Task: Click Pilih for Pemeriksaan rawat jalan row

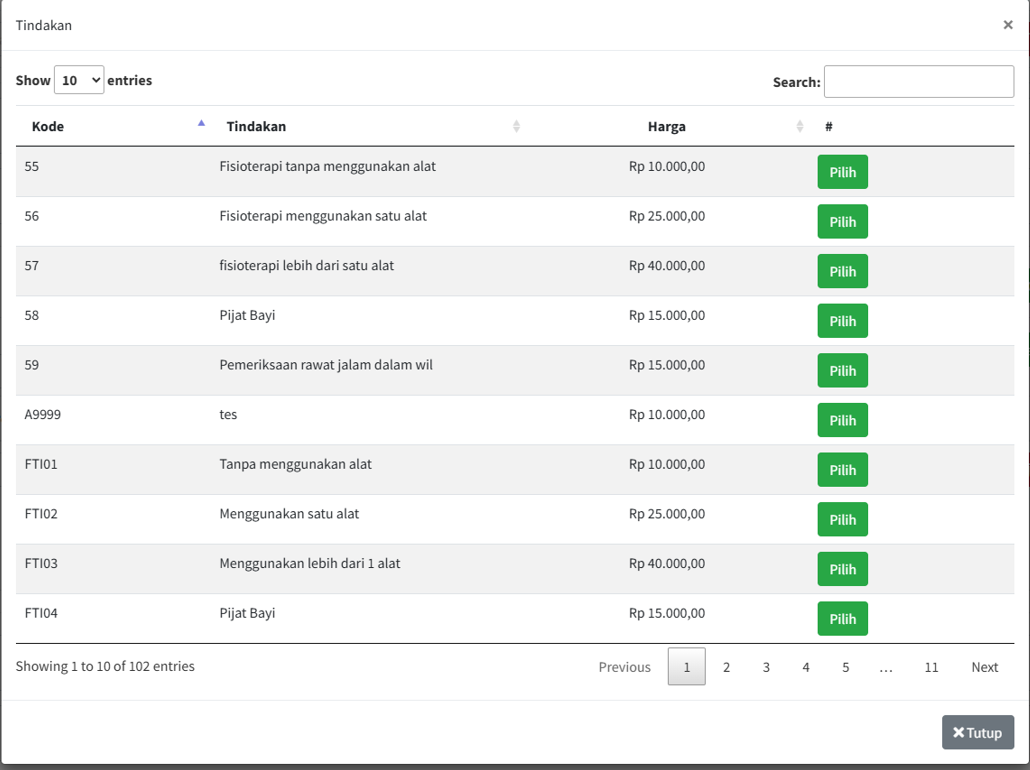Action: 842,371
